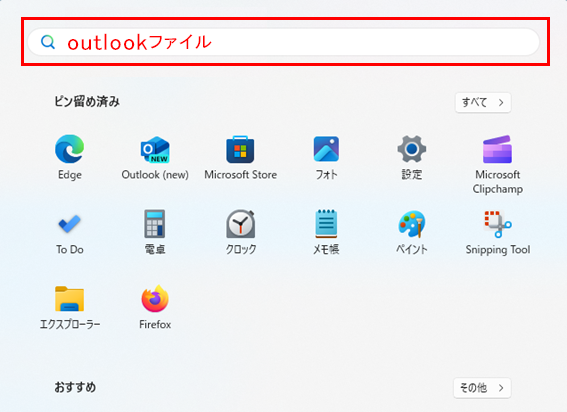The height and width of the screenshot is (412, 567).
Task: Click the おすすめ section heading
Action: 75,387
